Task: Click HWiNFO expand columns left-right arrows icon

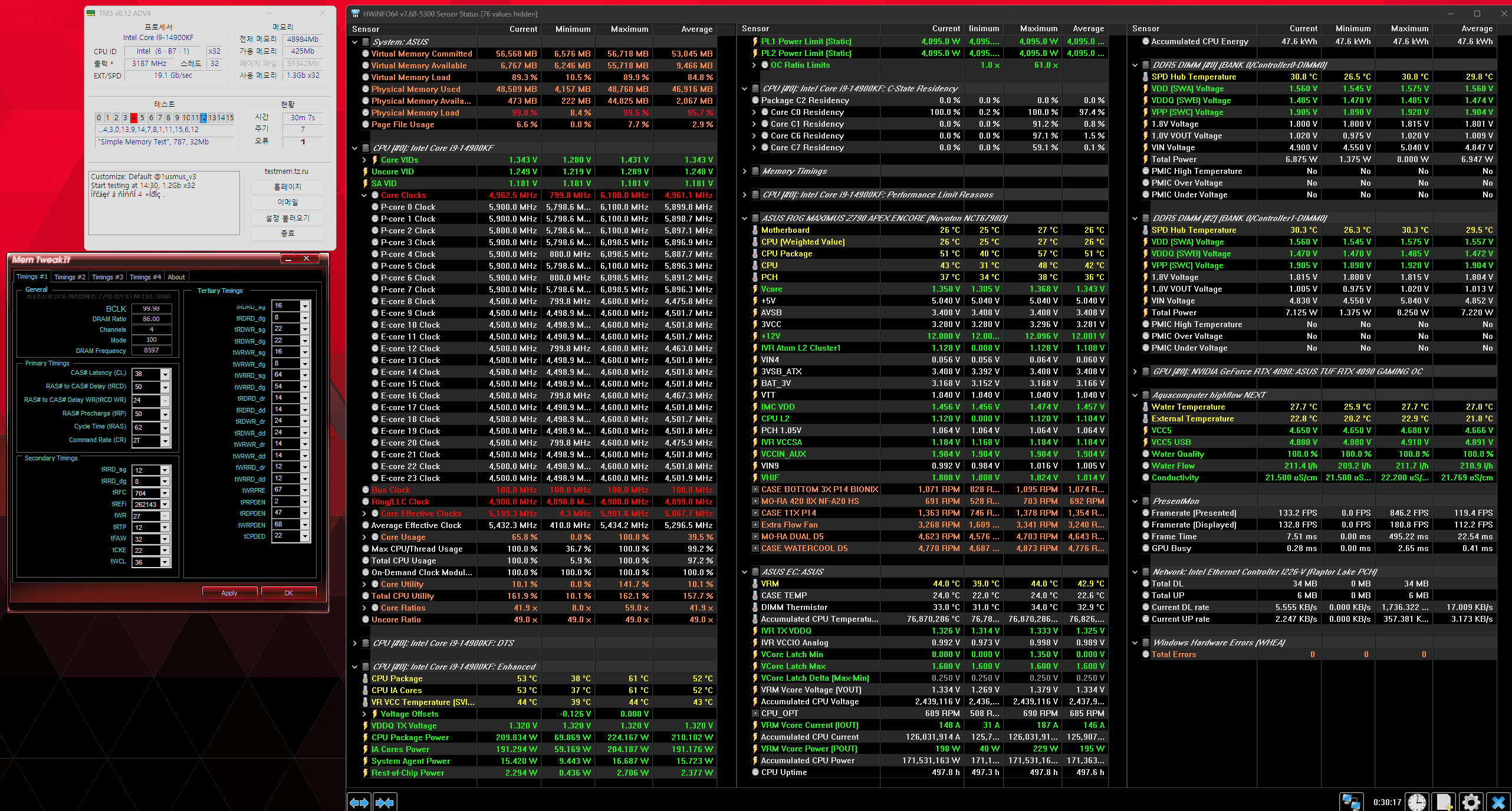Action: [359, 802]
